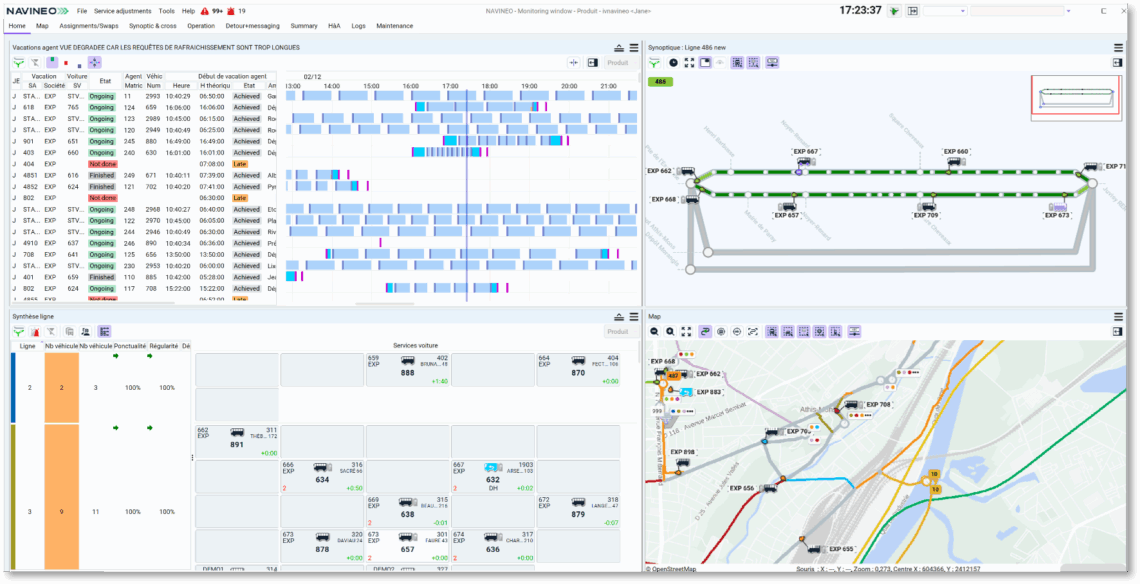The height and width of the screenshot is (584, 1140).
Task: Zoom in on the Map panel
Action: (x=670, y=331)
